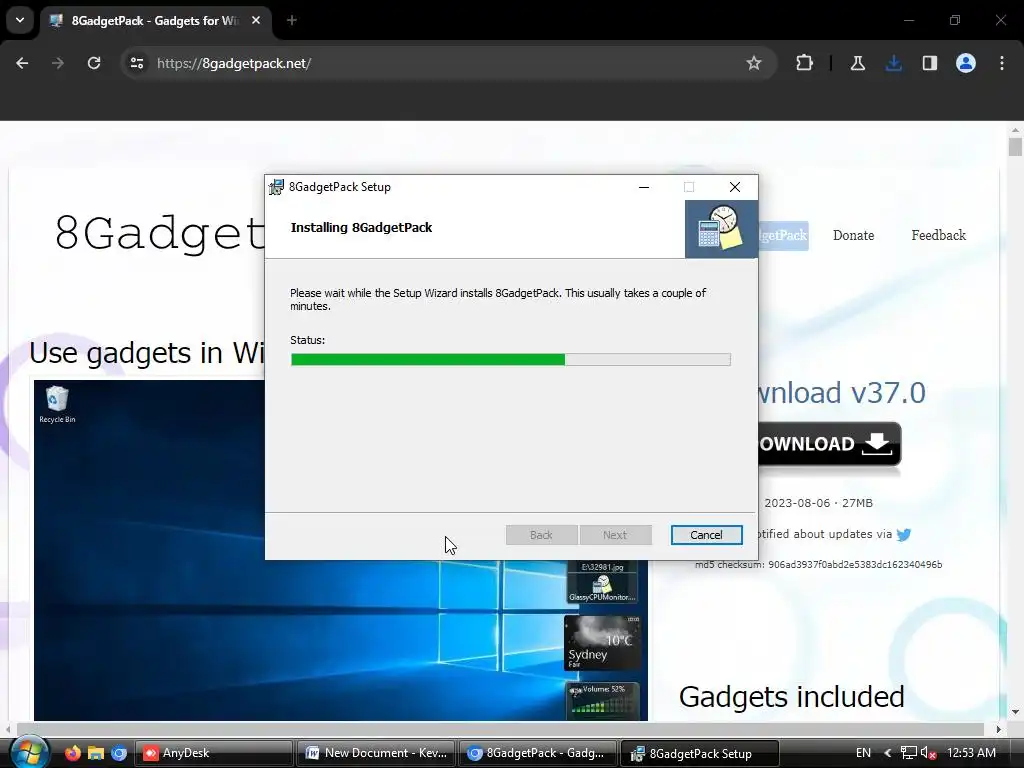Open the Feedback page link
This screenshot has height=768, width=1024.
(x=938, y=235)
